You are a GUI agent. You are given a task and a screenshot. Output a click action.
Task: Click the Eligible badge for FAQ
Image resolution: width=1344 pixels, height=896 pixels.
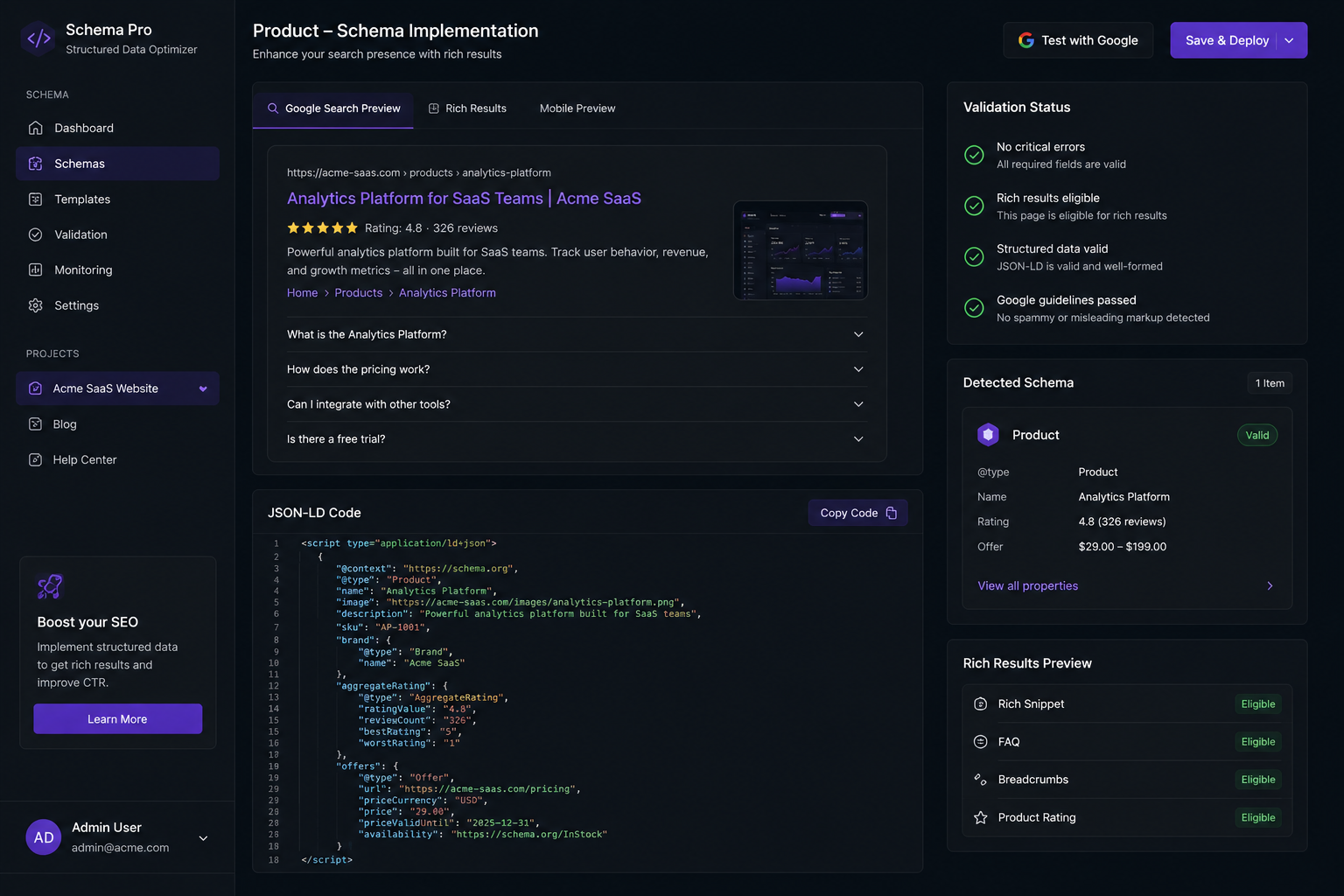pyautogui.click(x=1258, y=742)
